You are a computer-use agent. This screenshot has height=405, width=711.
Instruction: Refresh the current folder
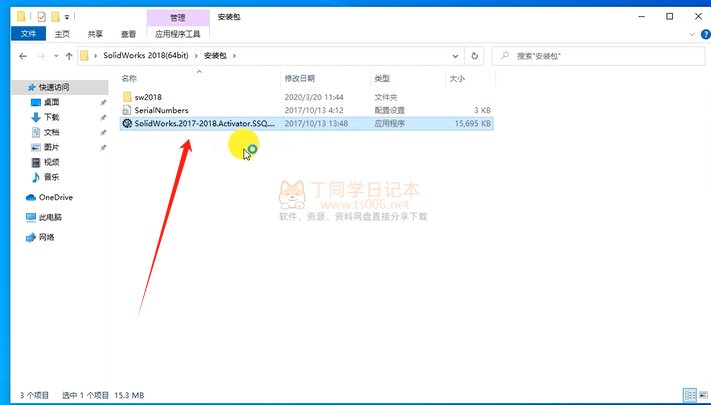(474, 56)
